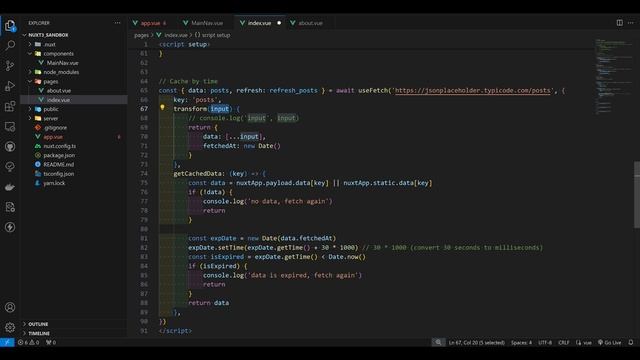Open yarn.lock in the file tree
The width and height of the screenshot is (640, 360).
[54, 183]
